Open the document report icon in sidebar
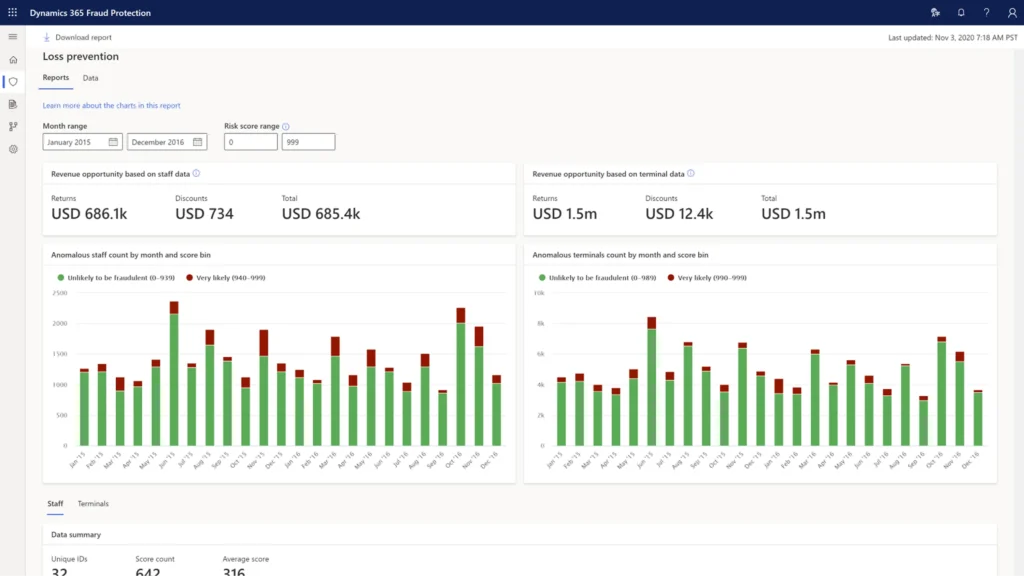This screenshot has height=576, width=1024. click(13, 104)
